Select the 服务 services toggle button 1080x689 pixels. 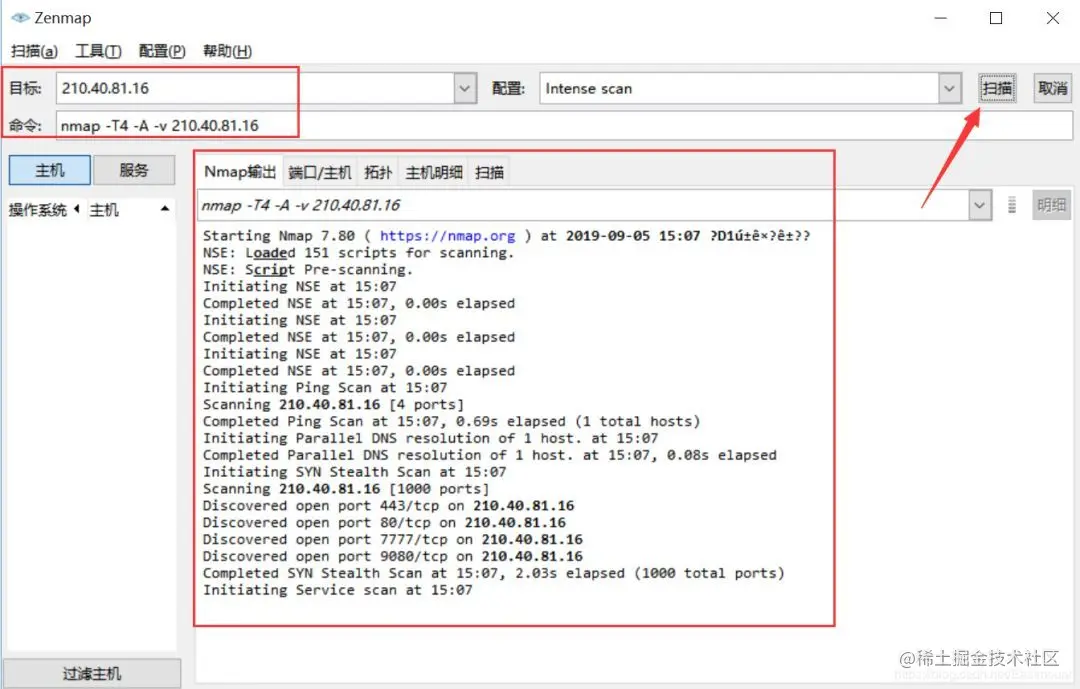134,170
